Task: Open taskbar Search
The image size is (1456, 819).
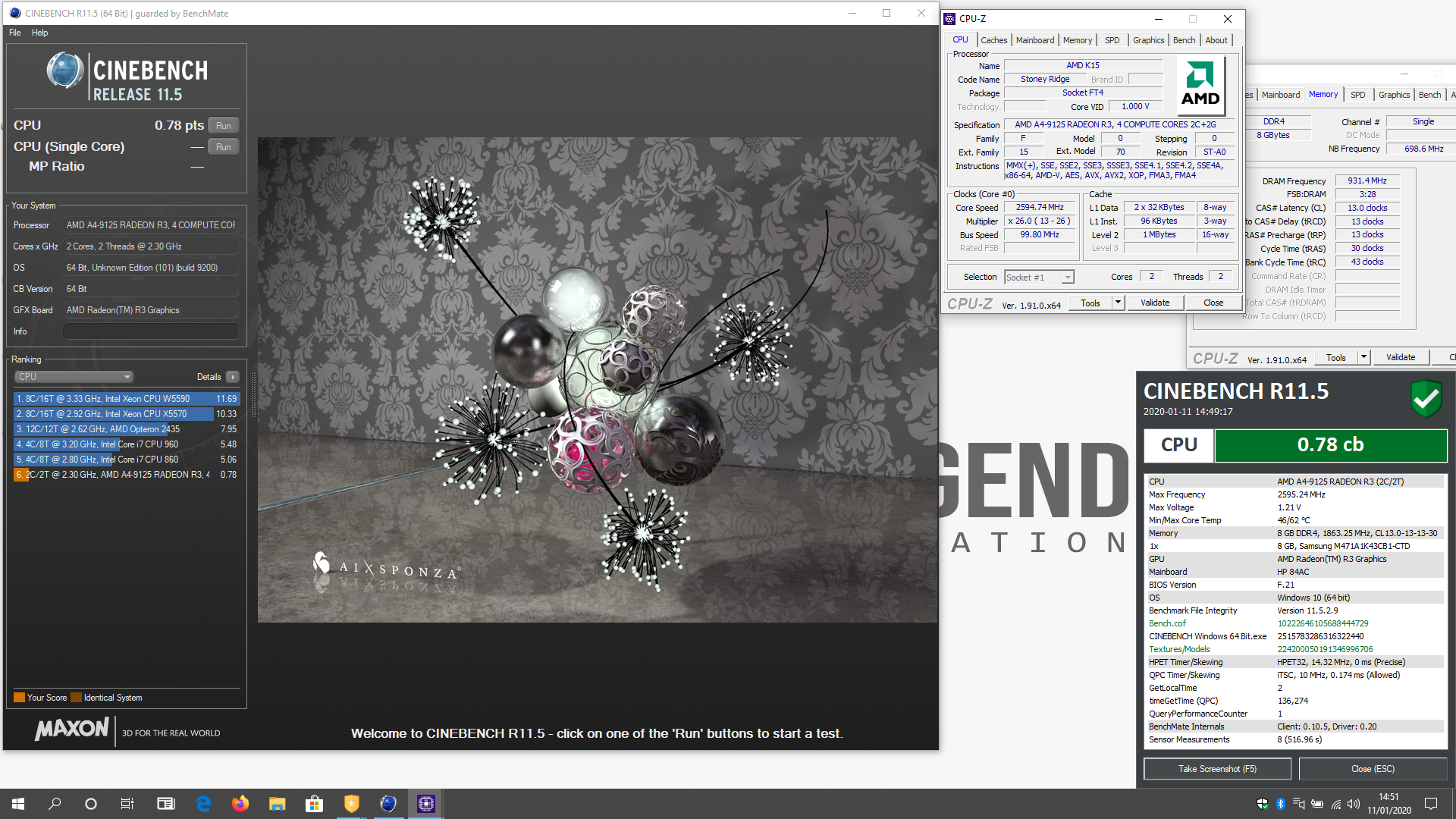Action: pos(55,804)
